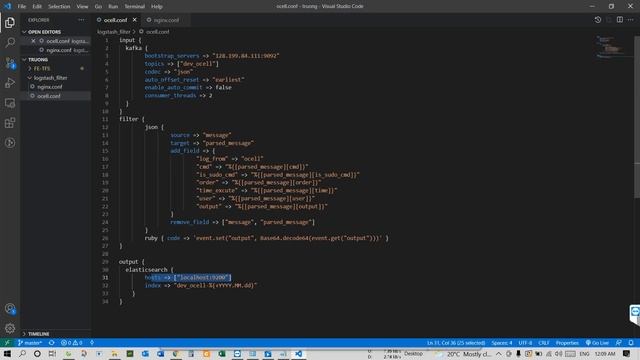The height and width of the screenshot is (360, 640).
Task: Open the Explorer views and more actions menu
Action: tap(82, 20)
